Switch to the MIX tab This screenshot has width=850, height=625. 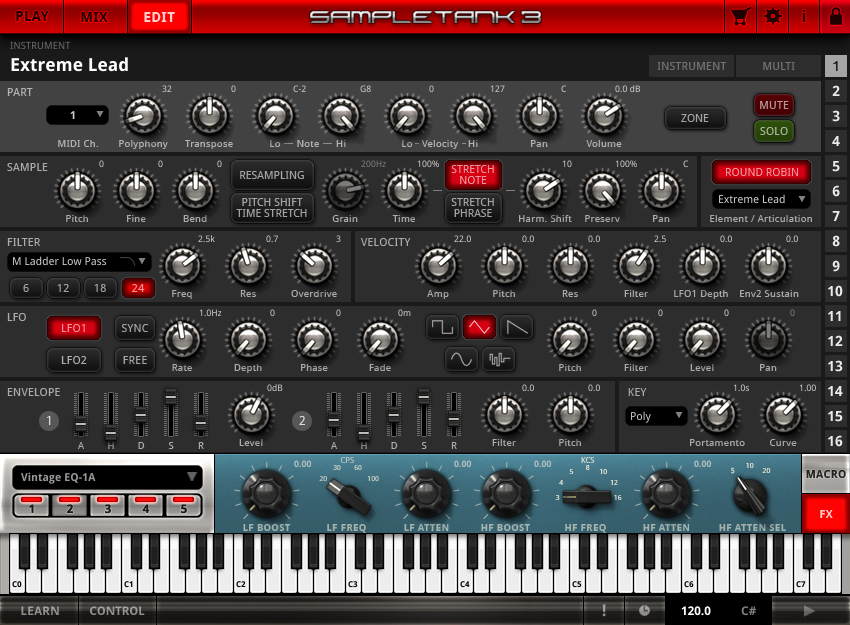tap(94, 16)
